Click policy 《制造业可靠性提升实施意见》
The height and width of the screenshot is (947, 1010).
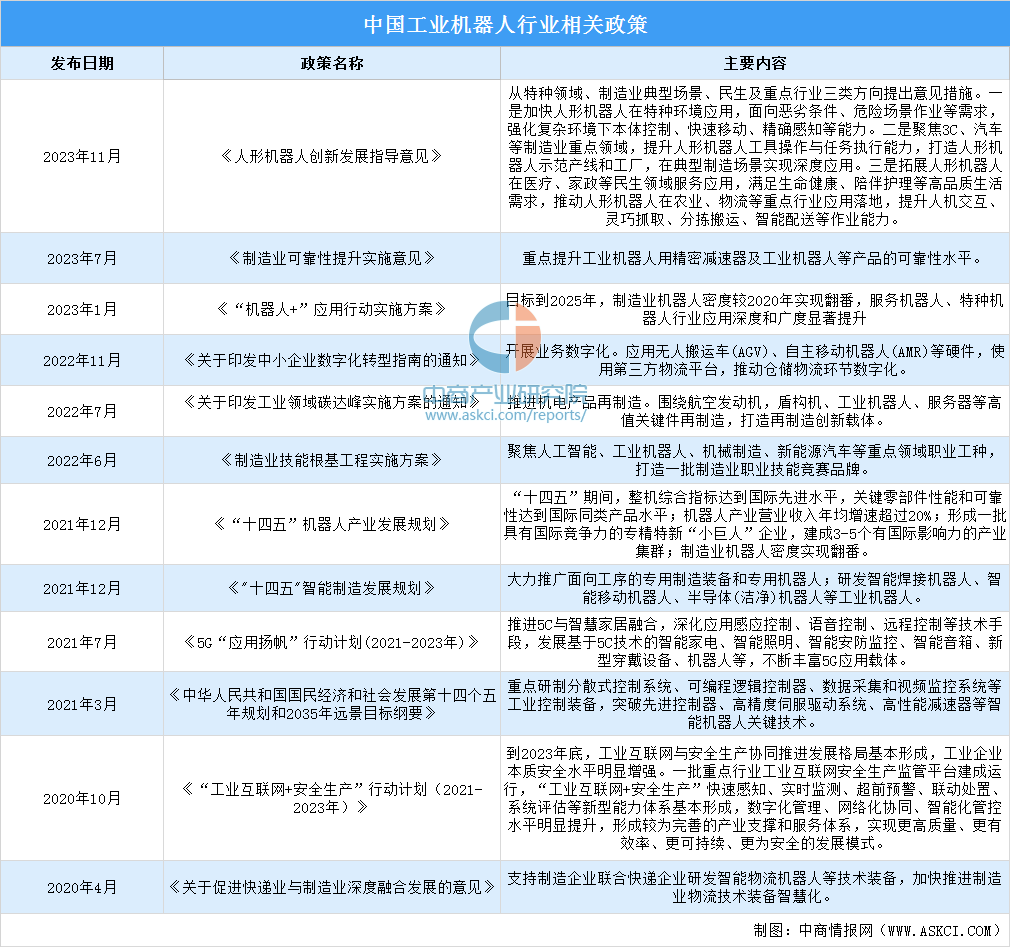(x=331, y=258)
